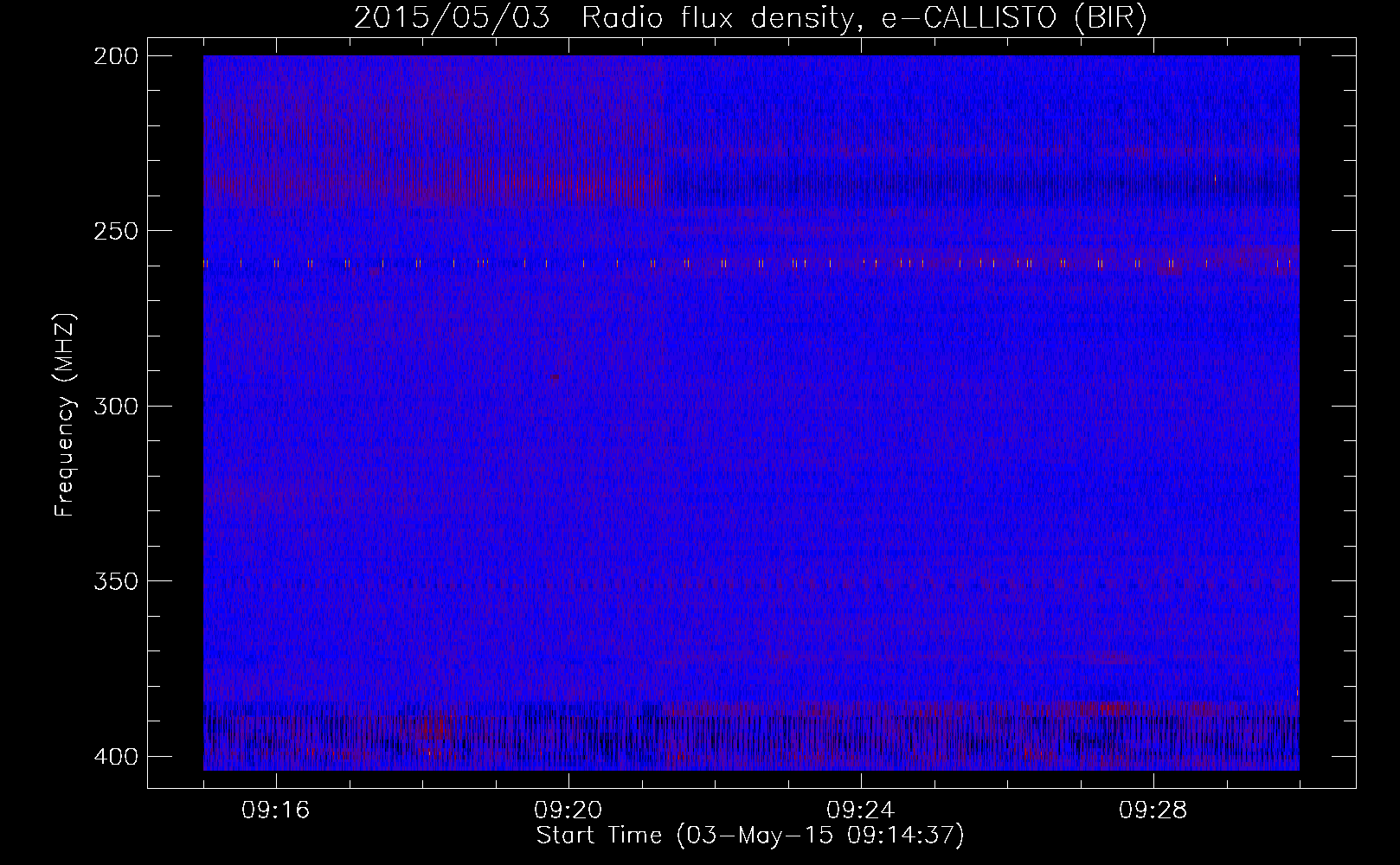Click the 300 frequency tick label
Image resolution: width=1400 pixels, height=865 pixels.
click(x=115, y=406)
